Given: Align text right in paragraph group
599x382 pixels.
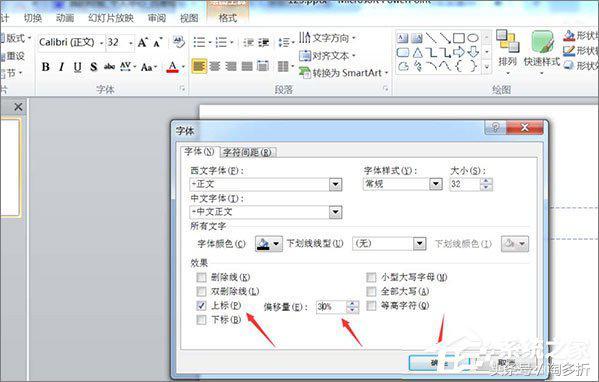Looking at the screenshot, I should pos(231,66).
